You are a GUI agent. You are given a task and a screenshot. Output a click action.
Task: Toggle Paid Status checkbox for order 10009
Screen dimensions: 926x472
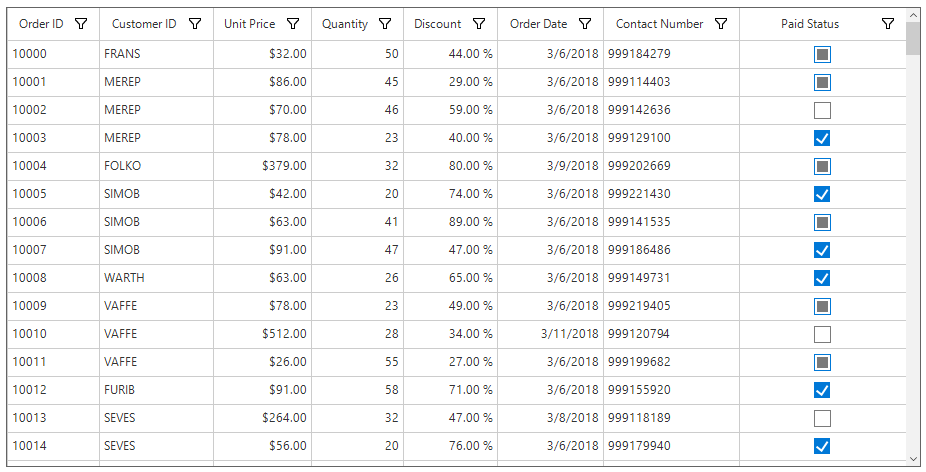tap(822, 307)
